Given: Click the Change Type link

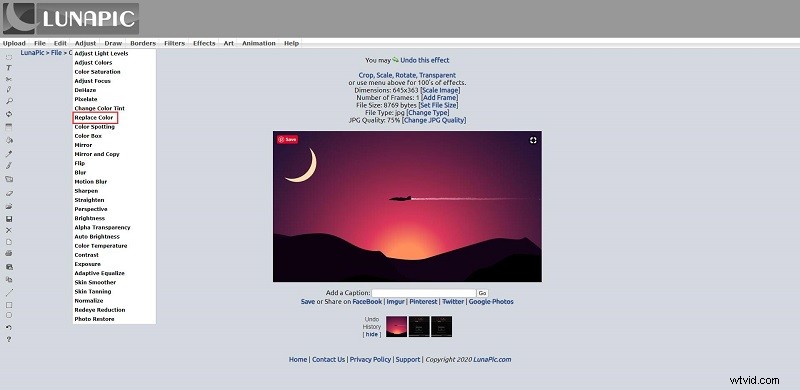Looking at the screenshot, I should pos(428,113).
